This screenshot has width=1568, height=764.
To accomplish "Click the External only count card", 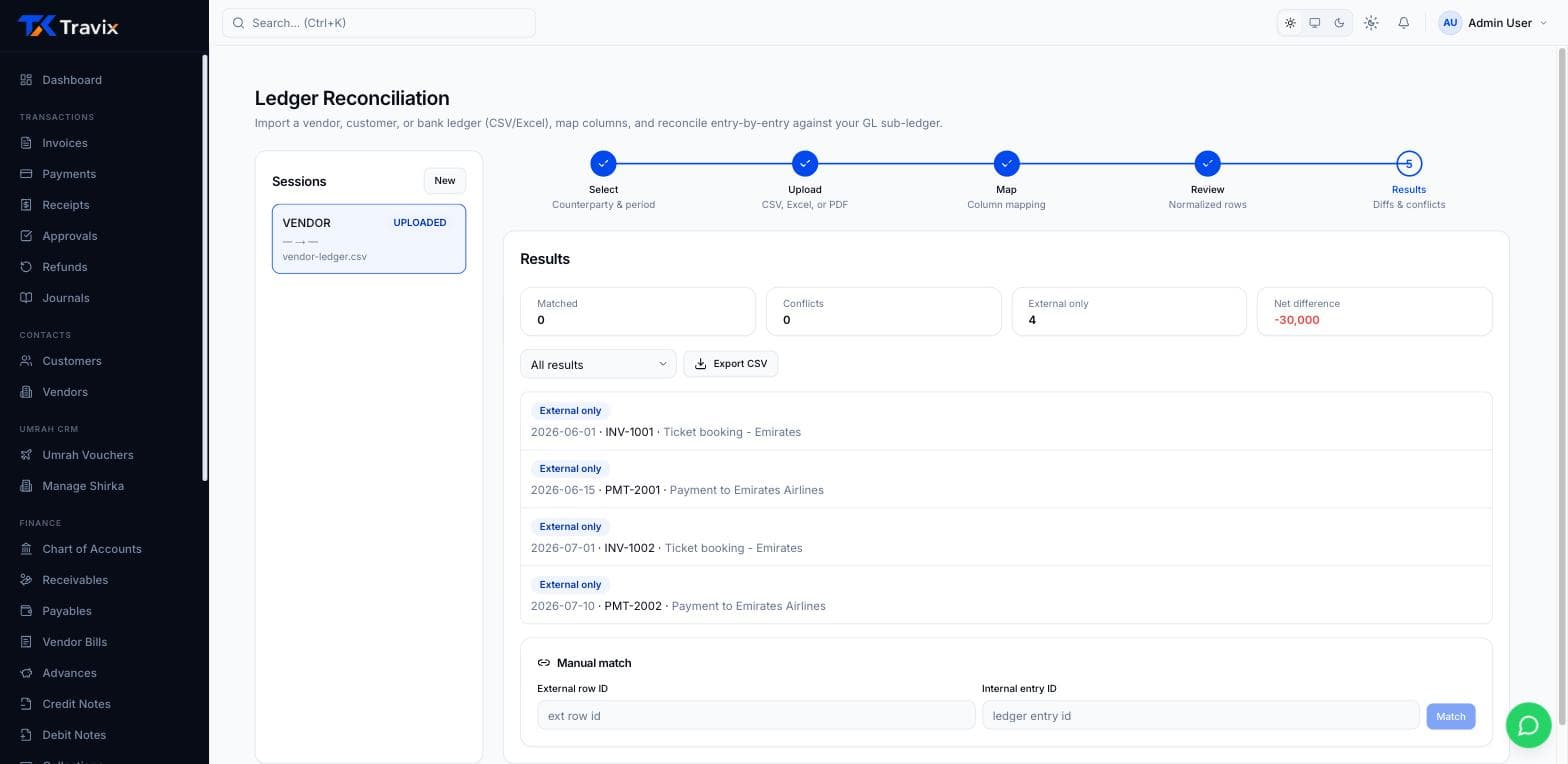I will (1129, 311).
